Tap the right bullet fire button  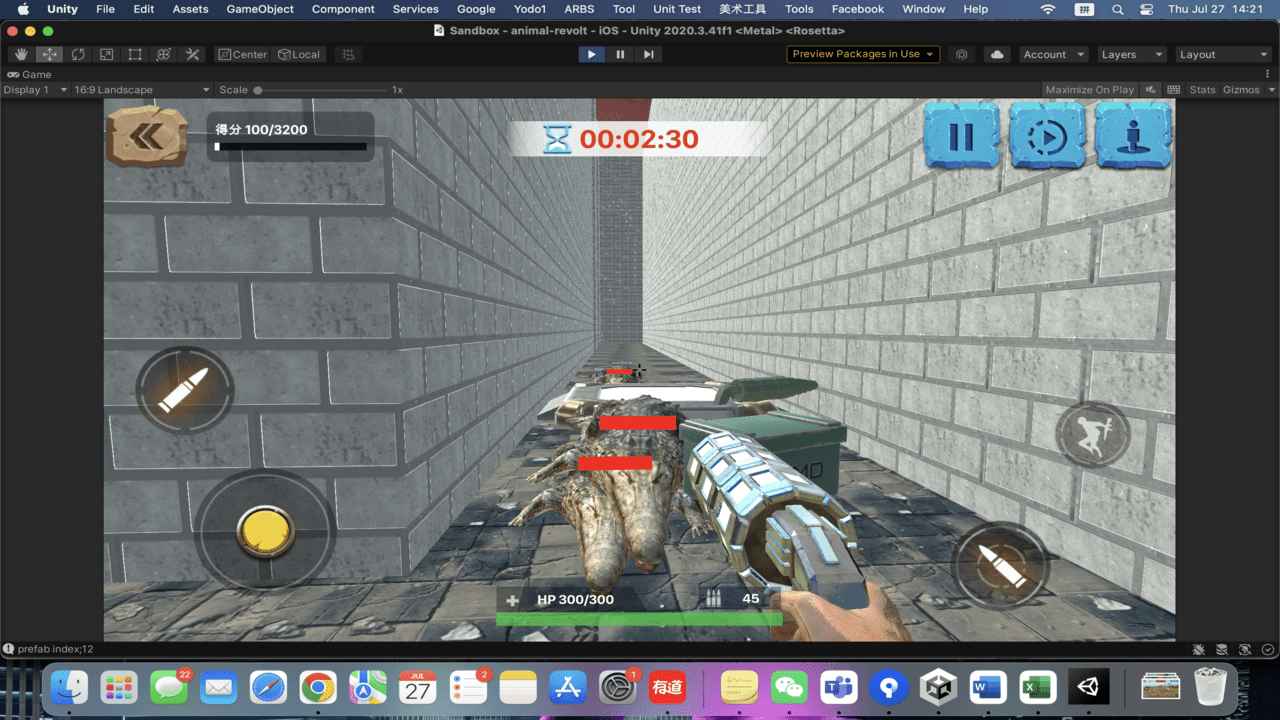1000,566
